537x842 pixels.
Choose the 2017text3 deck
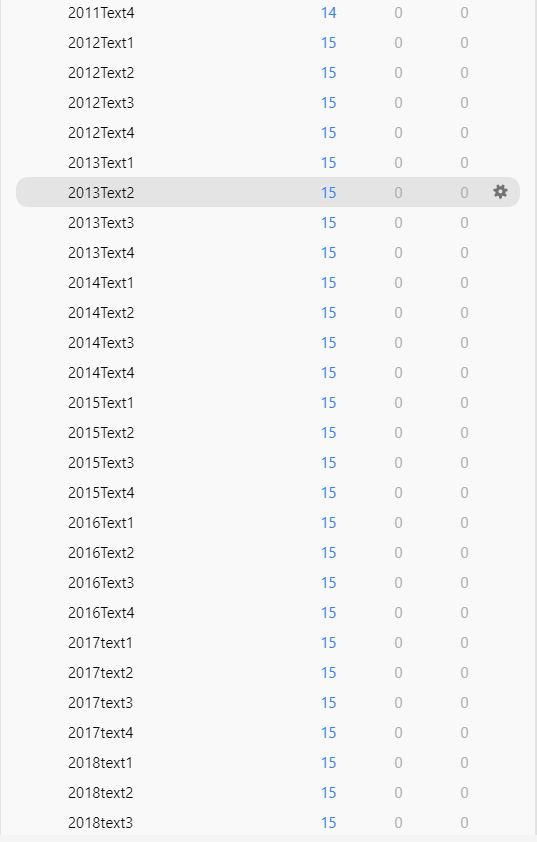click(x=100, y=703)
